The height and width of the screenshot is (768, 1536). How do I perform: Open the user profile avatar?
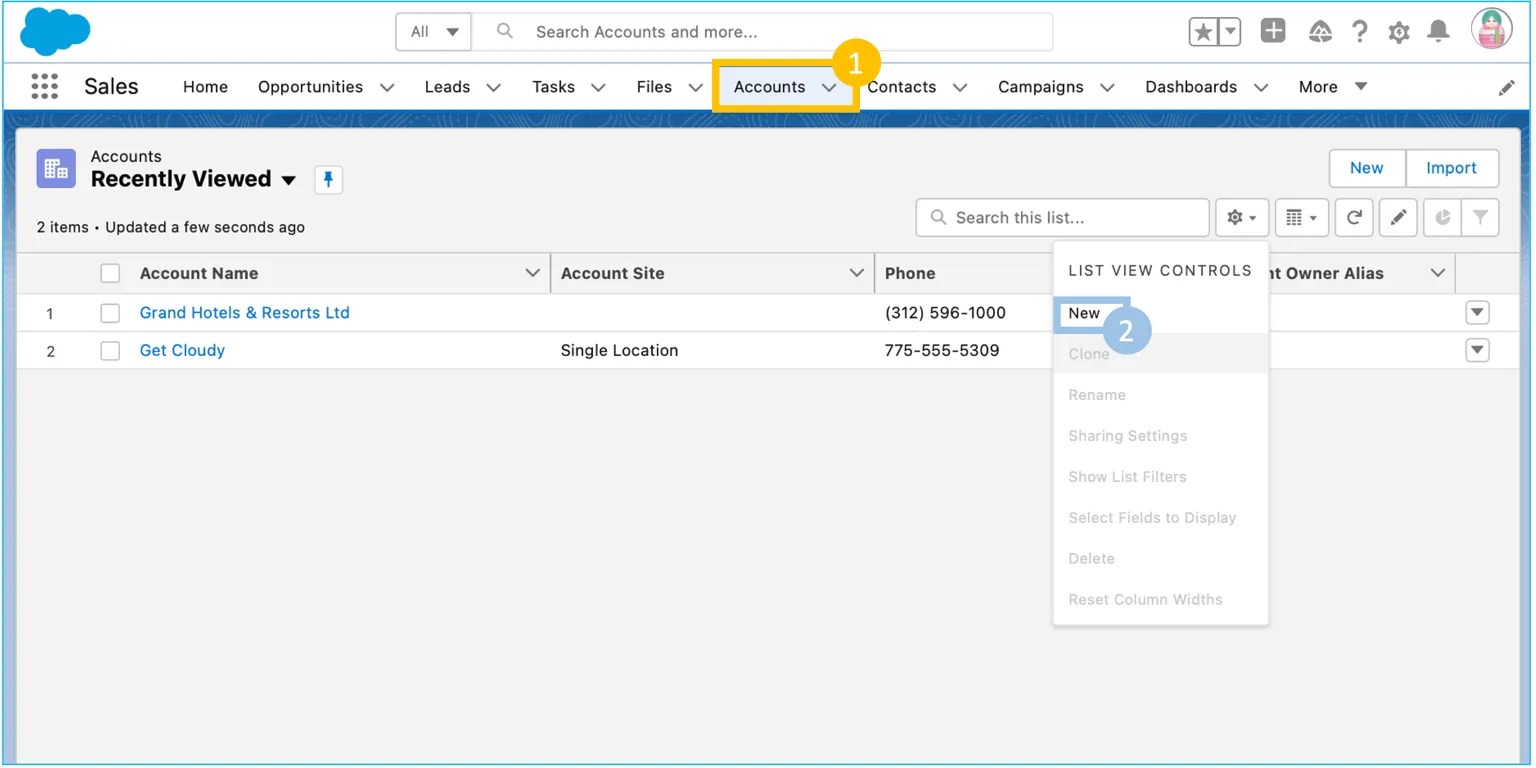[1491, 30]
